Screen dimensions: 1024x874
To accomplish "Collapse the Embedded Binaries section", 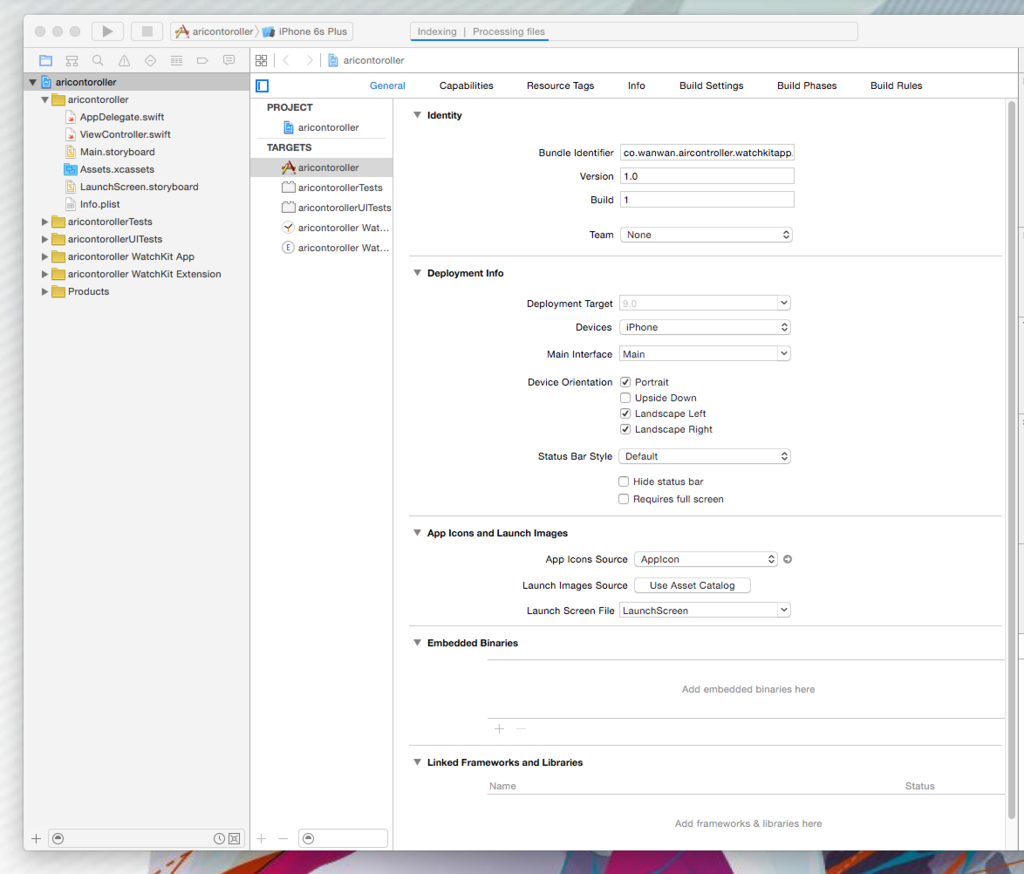I will coord(417,643).
